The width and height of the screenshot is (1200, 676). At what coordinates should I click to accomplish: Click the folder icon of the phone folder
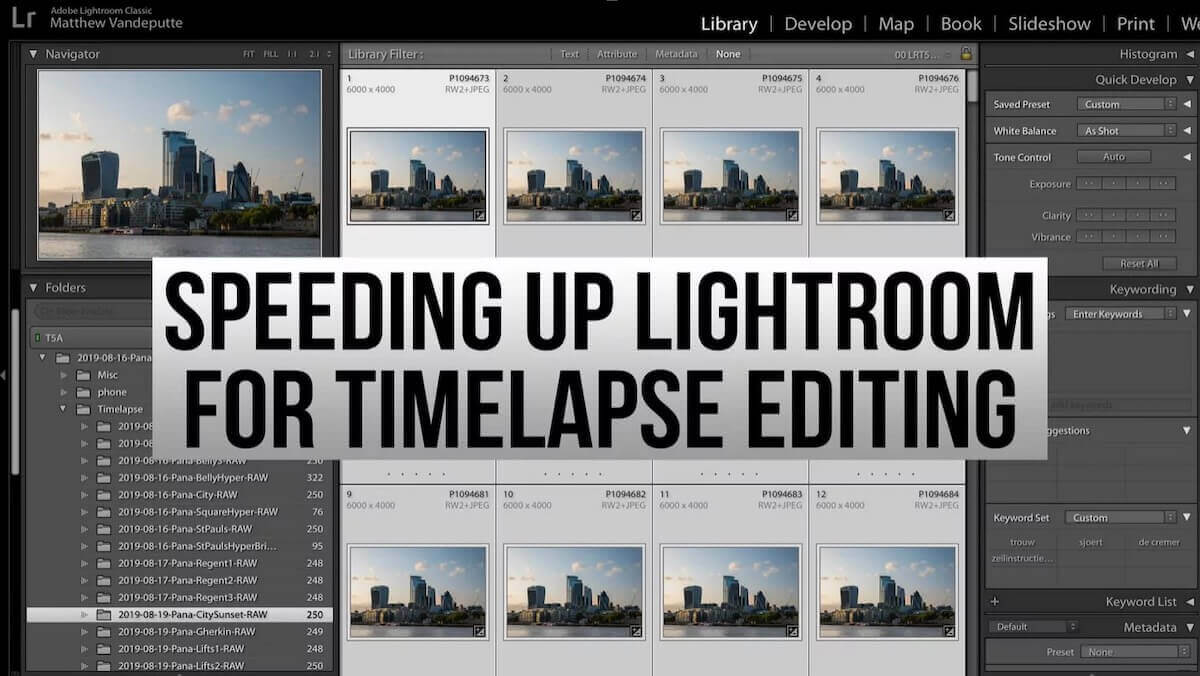(85, 392)
